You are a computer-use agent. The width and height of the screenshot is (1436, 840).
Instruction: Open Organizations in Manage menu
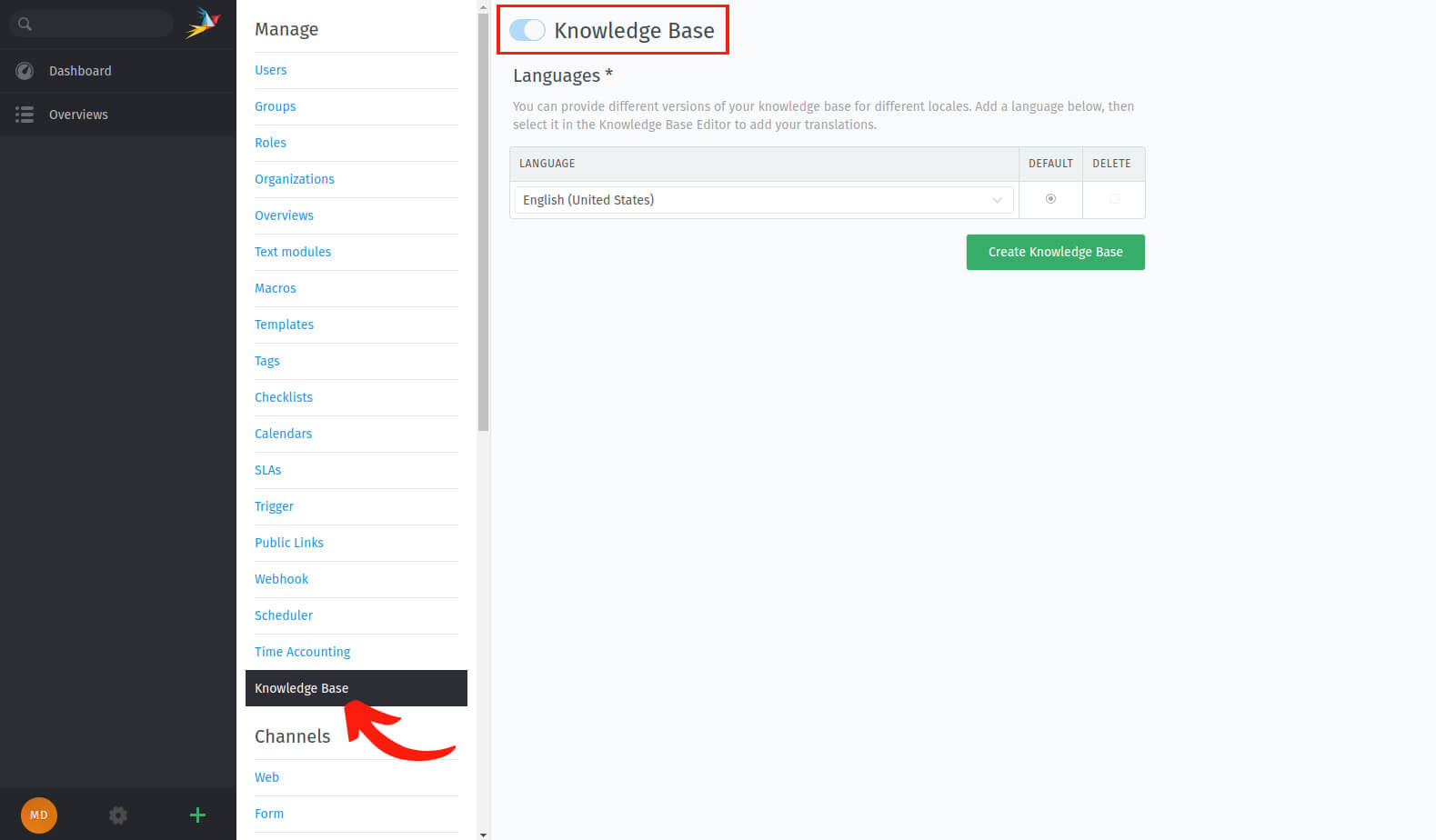coord(294,179)
